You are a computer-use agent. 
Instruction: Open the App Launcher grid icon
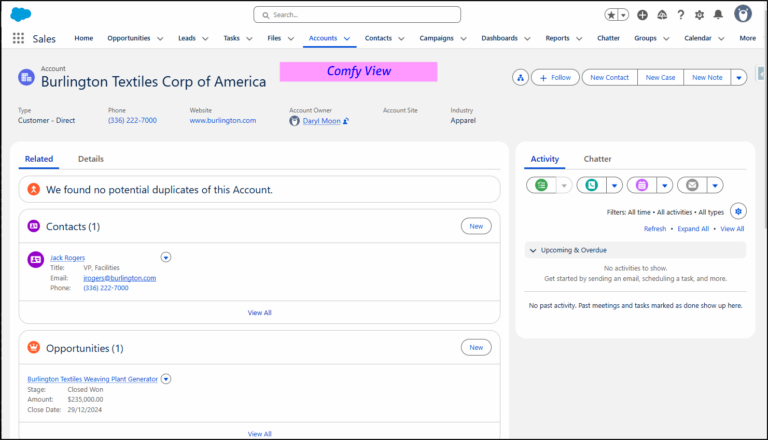click(x=18, y=38)
